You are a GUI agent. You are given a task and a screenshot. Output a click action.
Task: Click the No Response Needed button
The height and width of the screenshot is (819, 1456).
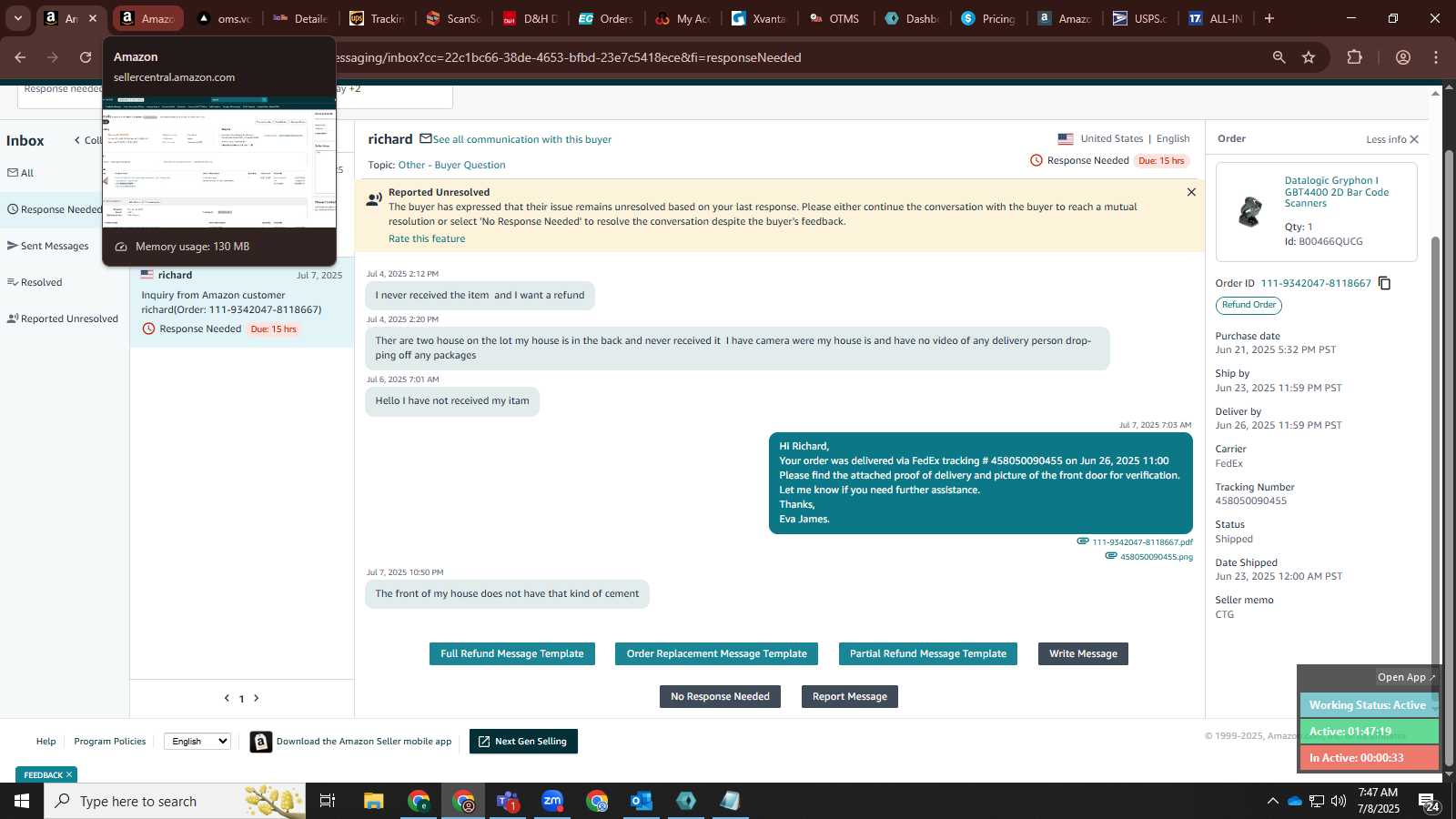pyautogui.click(x=720, y=696)
